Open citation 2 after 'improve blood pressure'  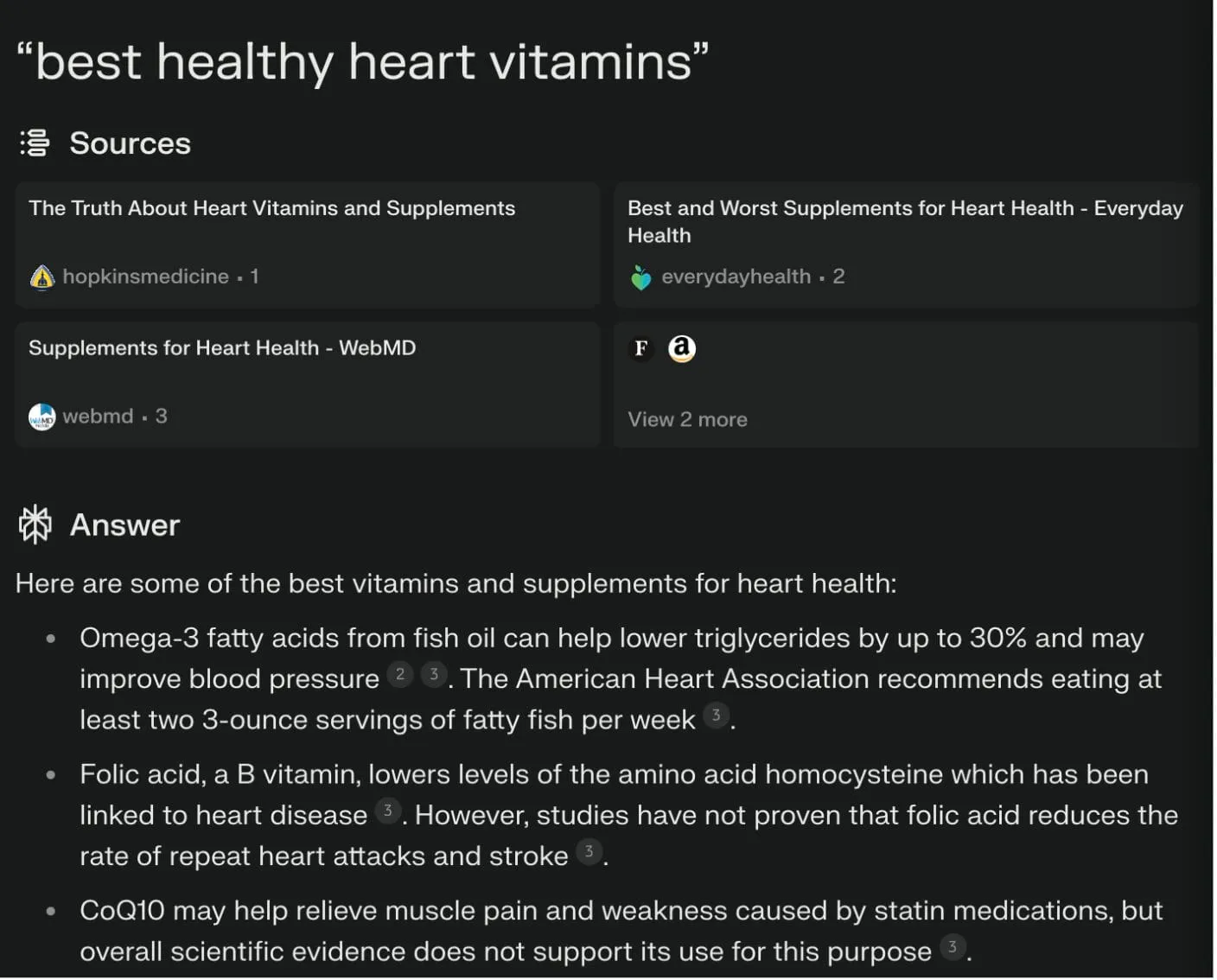[399, 674]
